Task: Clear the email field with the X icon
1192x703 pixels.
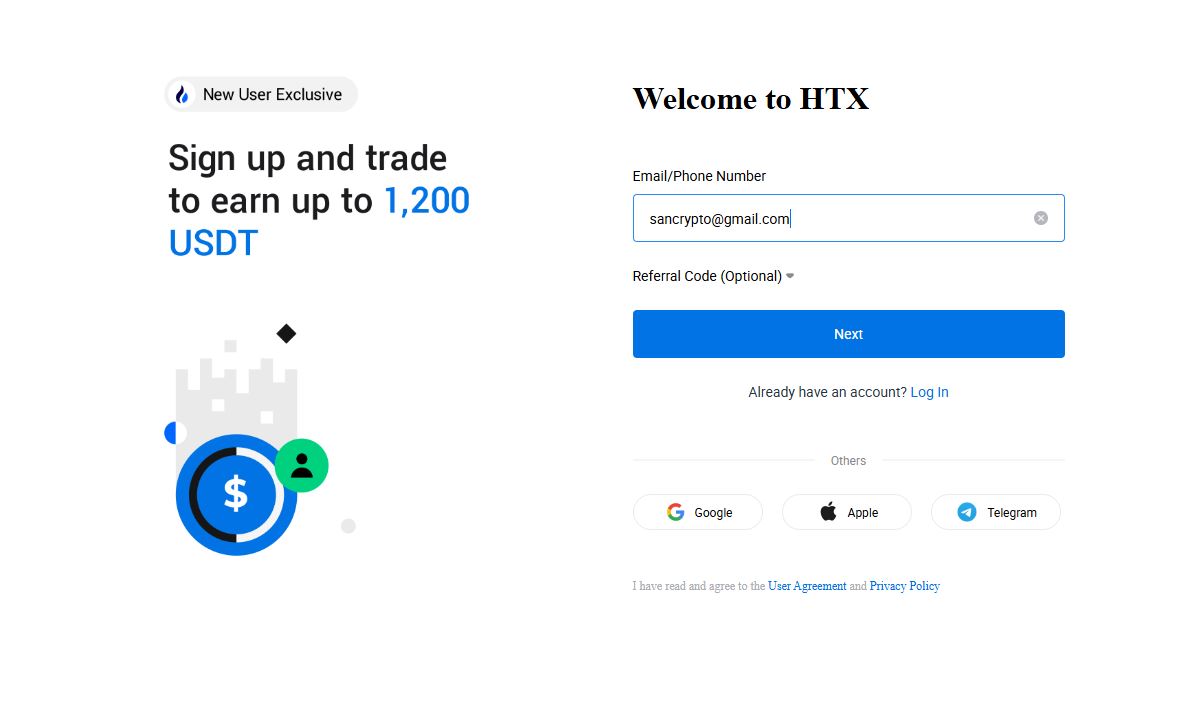Action: point(1041,218)
